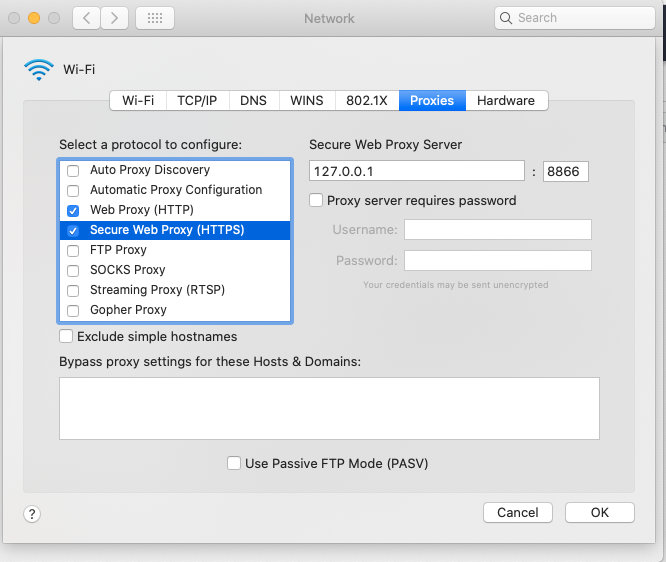The height and width of the screenshot is (562, 666).
Task: Check Use Passive FTP Mode (PASV)
Action: tap(234, 464)
